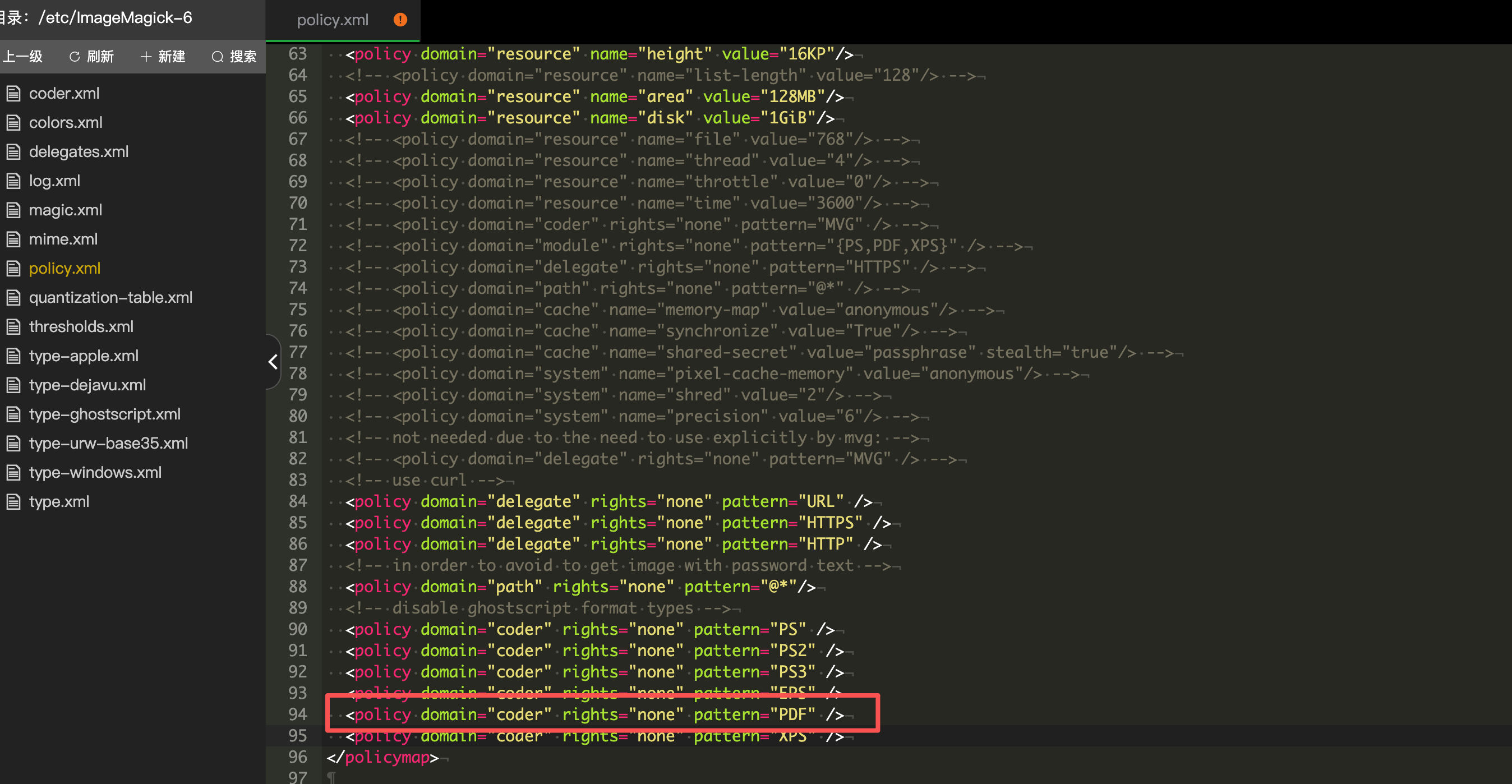
Task: Click the file icon beside type-ghostscript.xml
Action: click(13, 414)
